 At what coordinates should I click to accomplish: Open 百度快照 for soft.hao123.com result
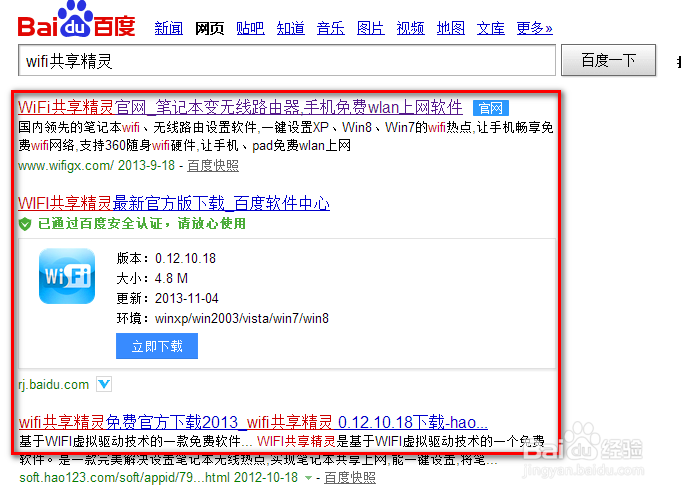(x=350, y=478)
